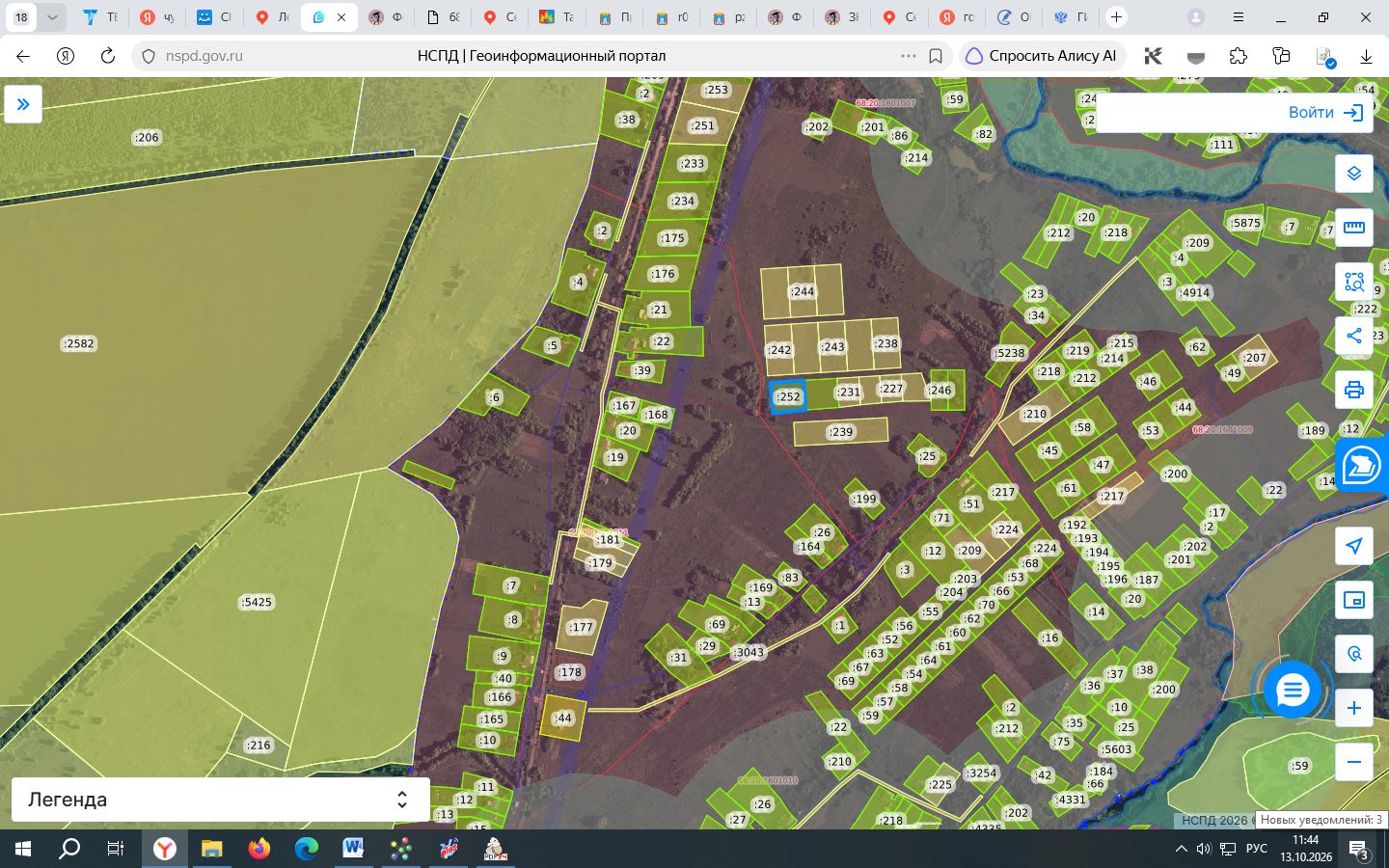Viewport: 1389px width, 868px height.
Task: Locate my position with arrow icon
Action: [1354, 546]
